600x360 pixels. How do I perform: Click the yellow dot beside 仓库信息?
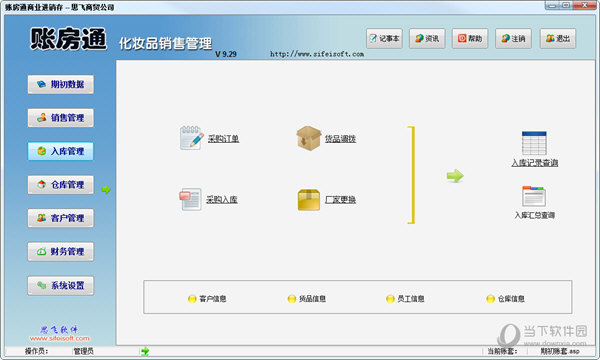tap(490, 299)
